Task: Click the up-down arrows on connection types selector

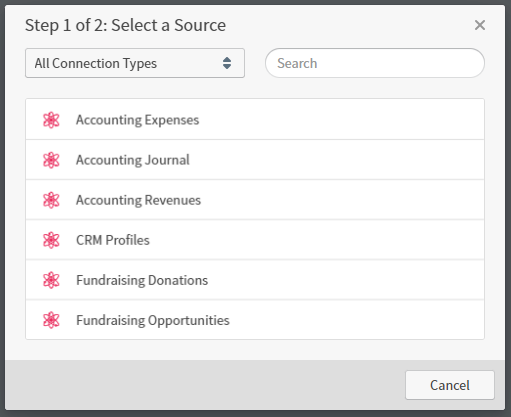Action: (x=227, y=63)
